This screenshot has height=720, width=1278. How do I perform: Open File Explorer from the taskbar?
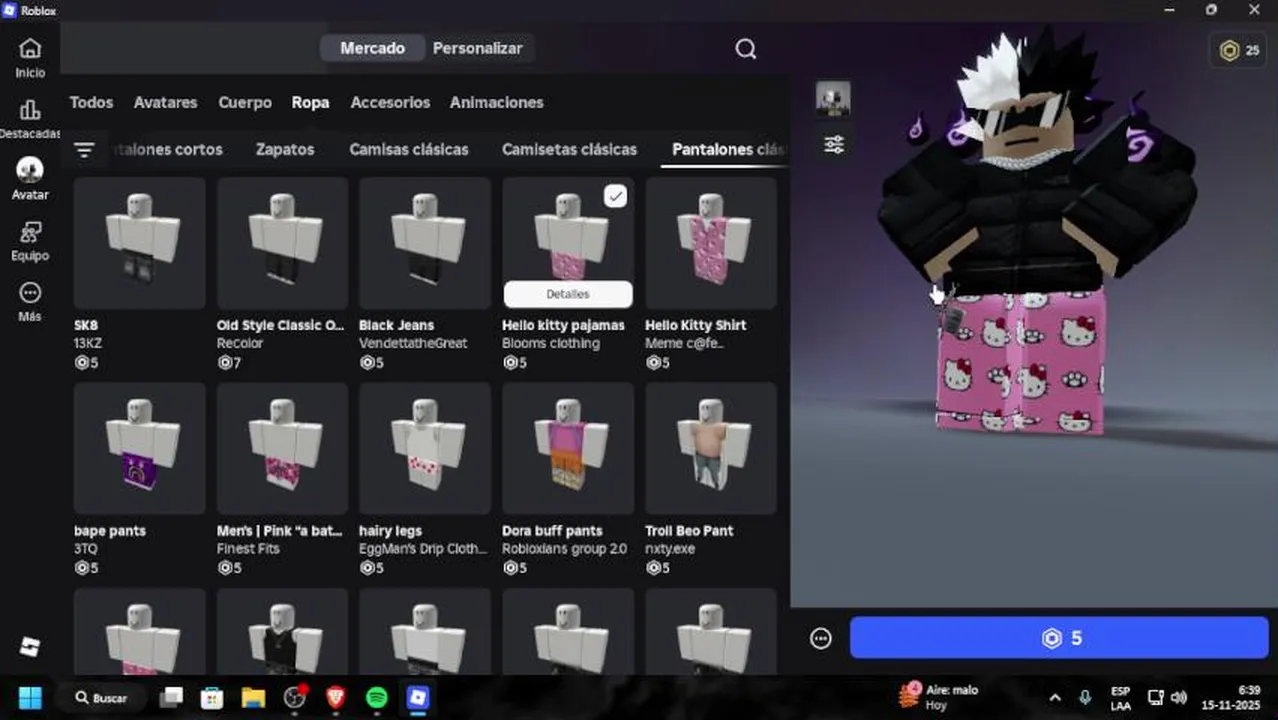(x=253, y=698)
